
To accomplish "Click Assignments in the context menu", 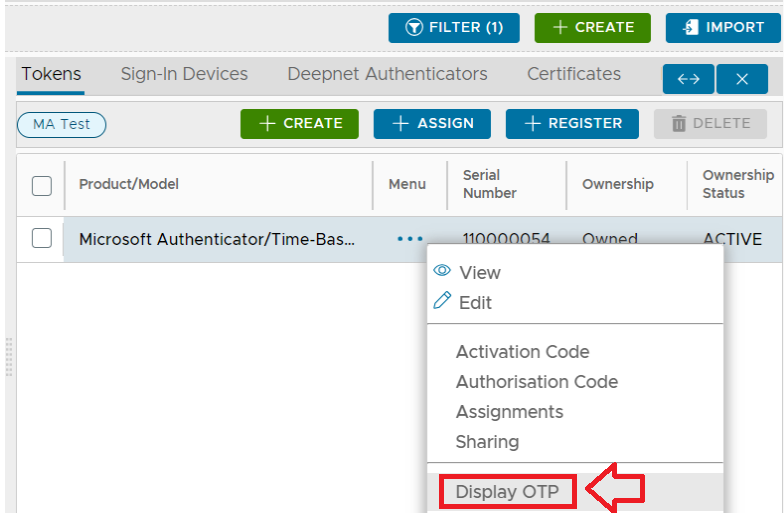I will (509, 412).
